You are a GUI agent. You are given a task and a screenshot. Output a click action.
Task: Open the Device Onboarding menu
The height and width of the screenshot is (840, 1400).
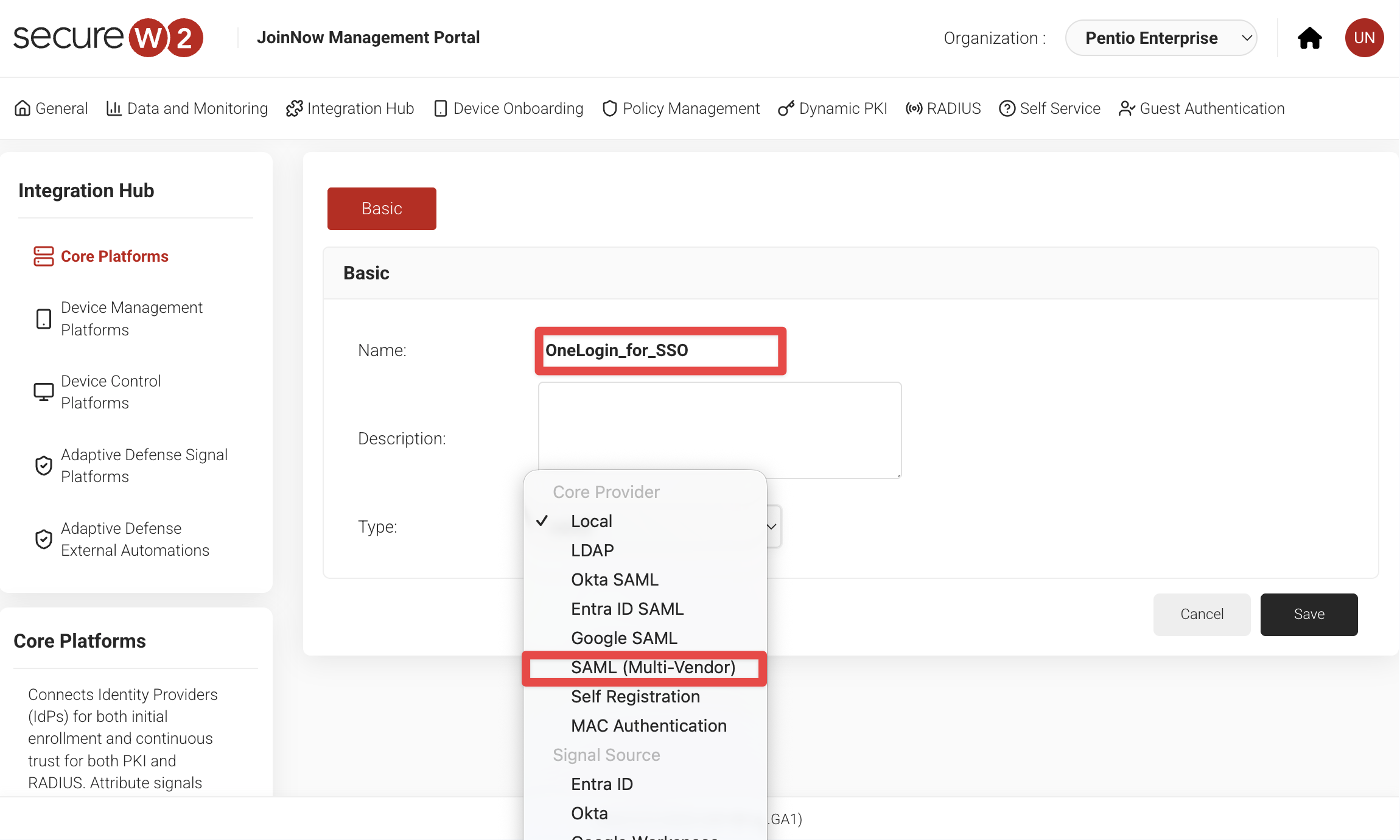(x=508, y=108)
